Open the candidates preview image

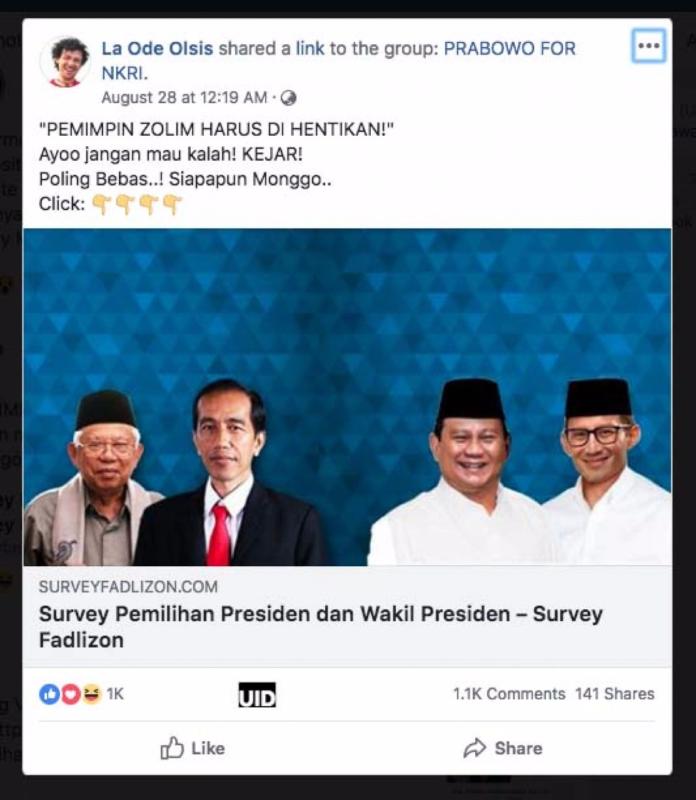[x=347, y=397]
